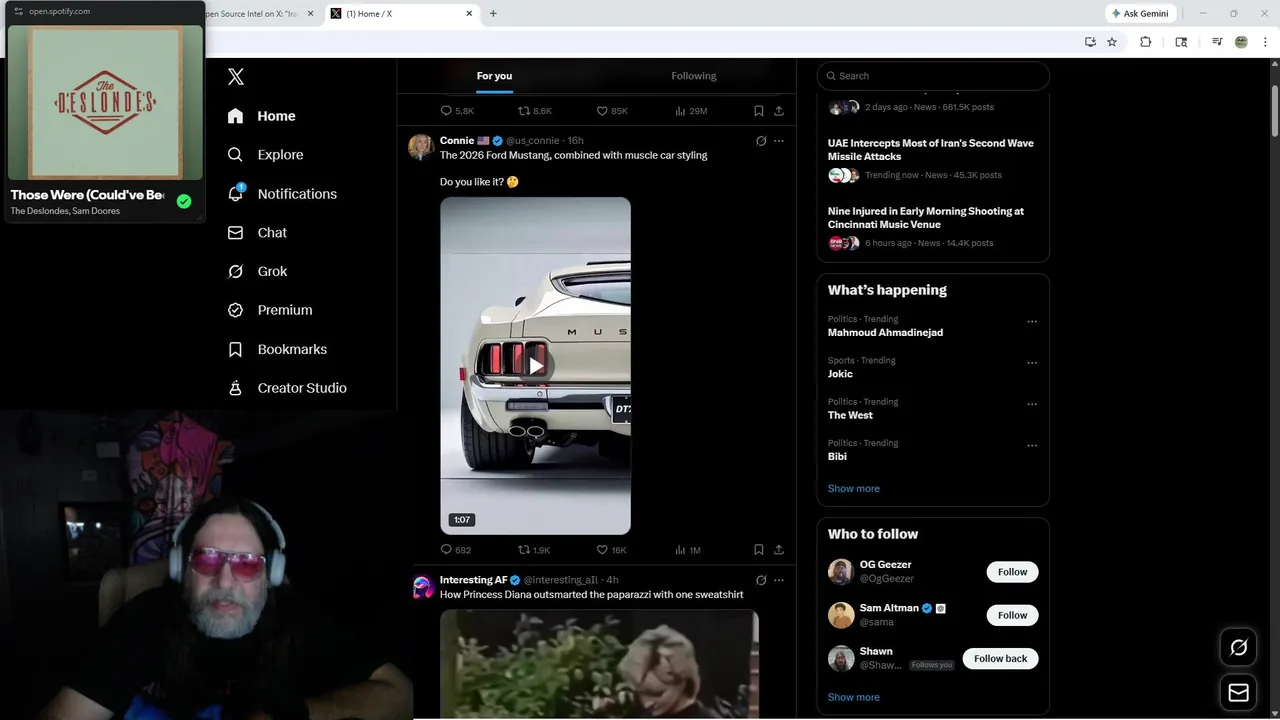This screenshot has height=720, width=1280.
Task: Open Interesting AF profile avatar
Action: 423,587
